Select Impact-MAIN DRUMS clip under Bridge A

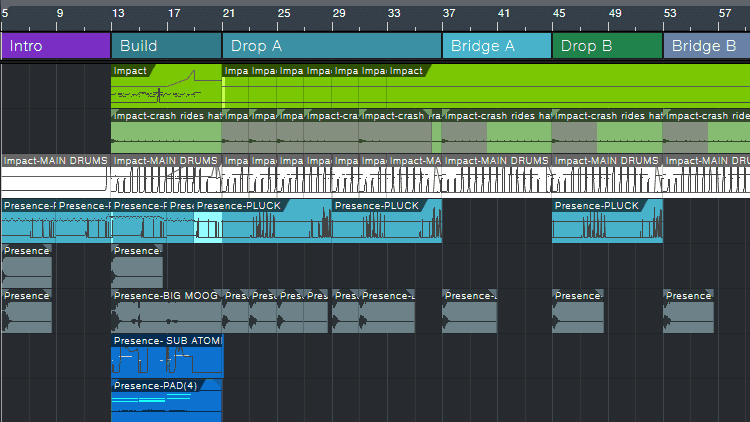tap(497, 176)
